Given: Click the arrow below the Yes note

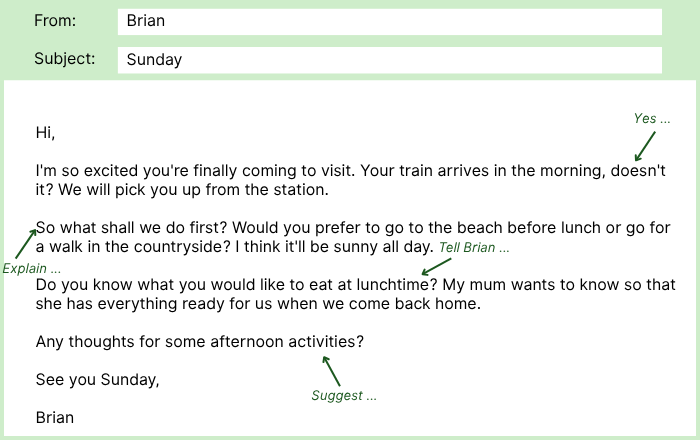Looking at the screenshot, I should (645, 146).
